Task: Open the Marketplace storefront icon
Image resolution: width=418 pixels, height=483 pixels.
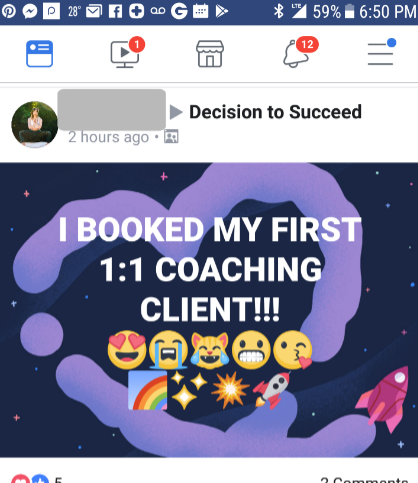Action: click(x=210, y=54)
